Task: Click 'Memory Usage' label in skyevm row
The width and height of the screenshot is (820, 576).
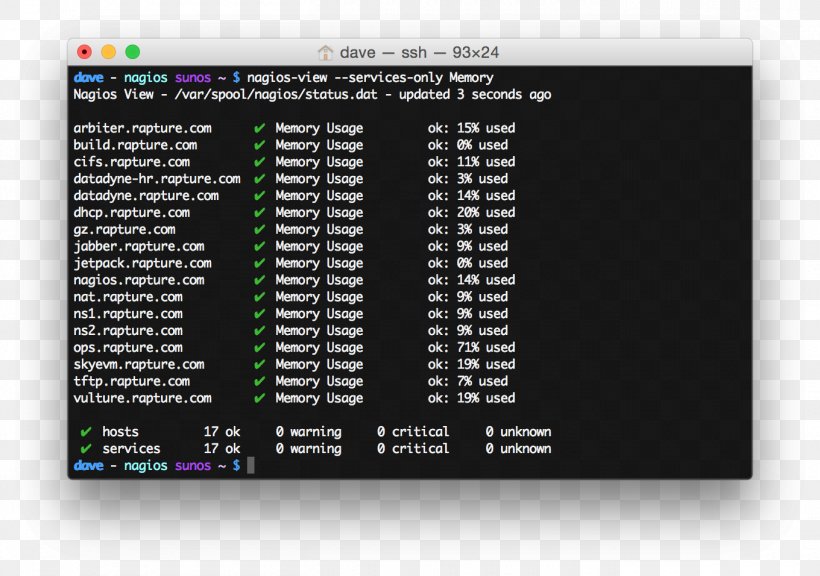Action: (x=319, y=364)
